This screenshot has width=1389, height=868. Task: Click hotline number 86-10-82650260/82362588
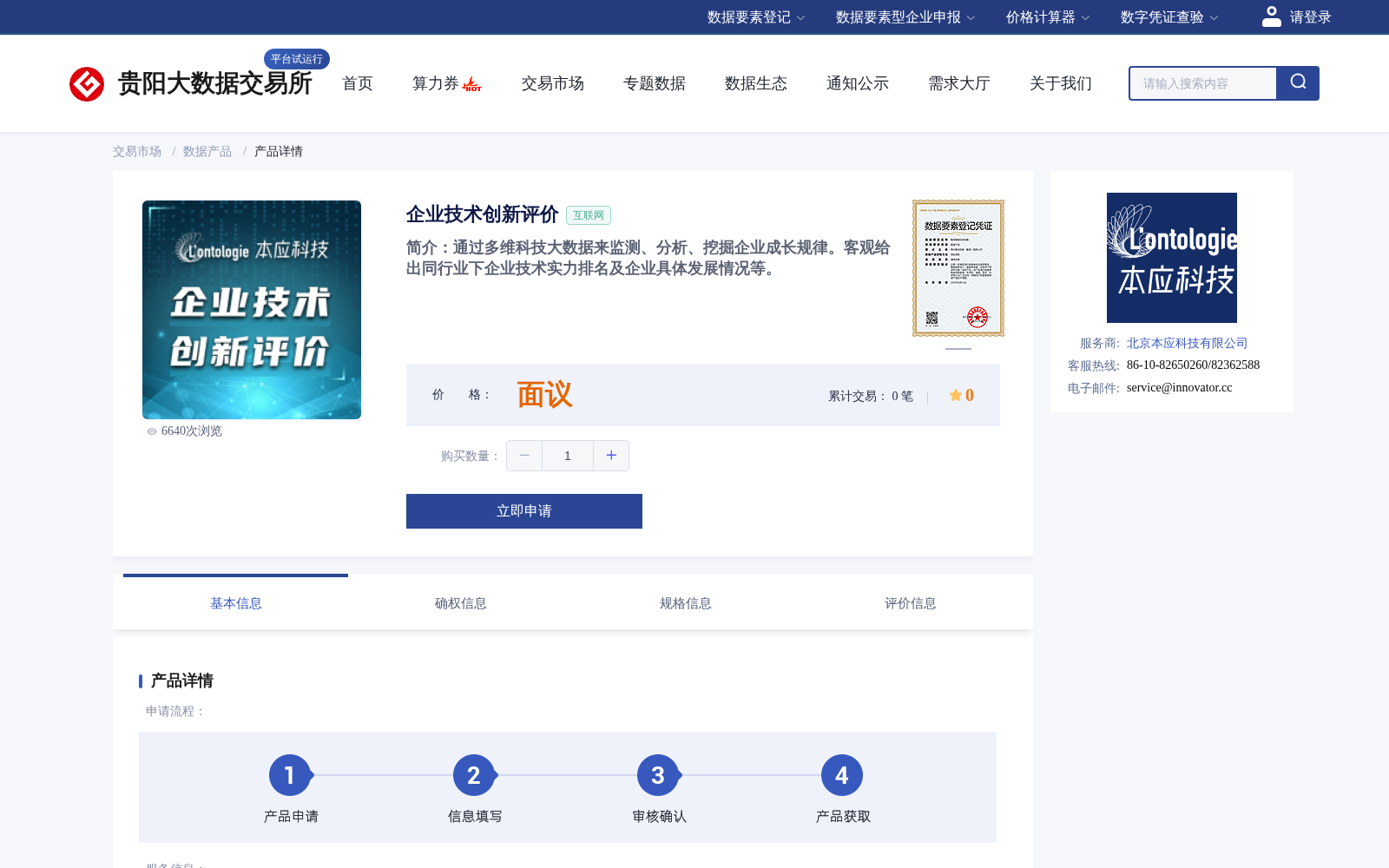point(1193,365)
